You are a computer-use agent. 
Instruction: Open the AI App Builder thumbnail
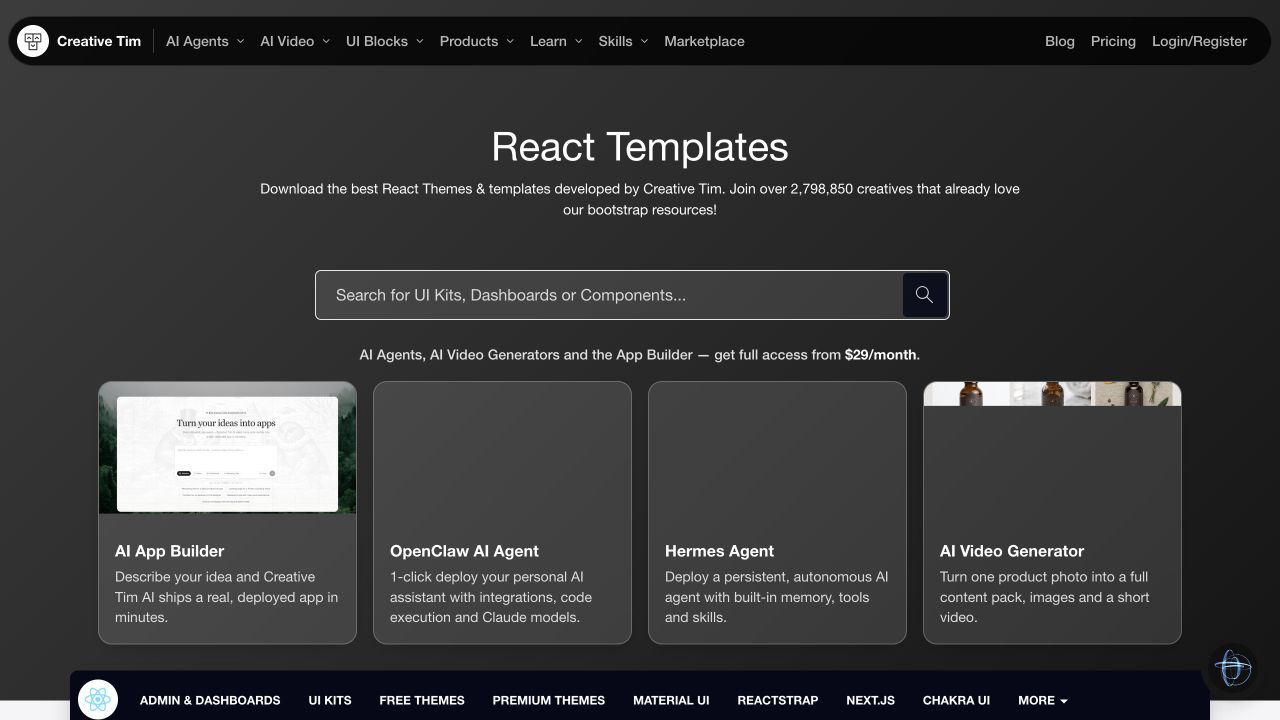[x=227, y=447]
